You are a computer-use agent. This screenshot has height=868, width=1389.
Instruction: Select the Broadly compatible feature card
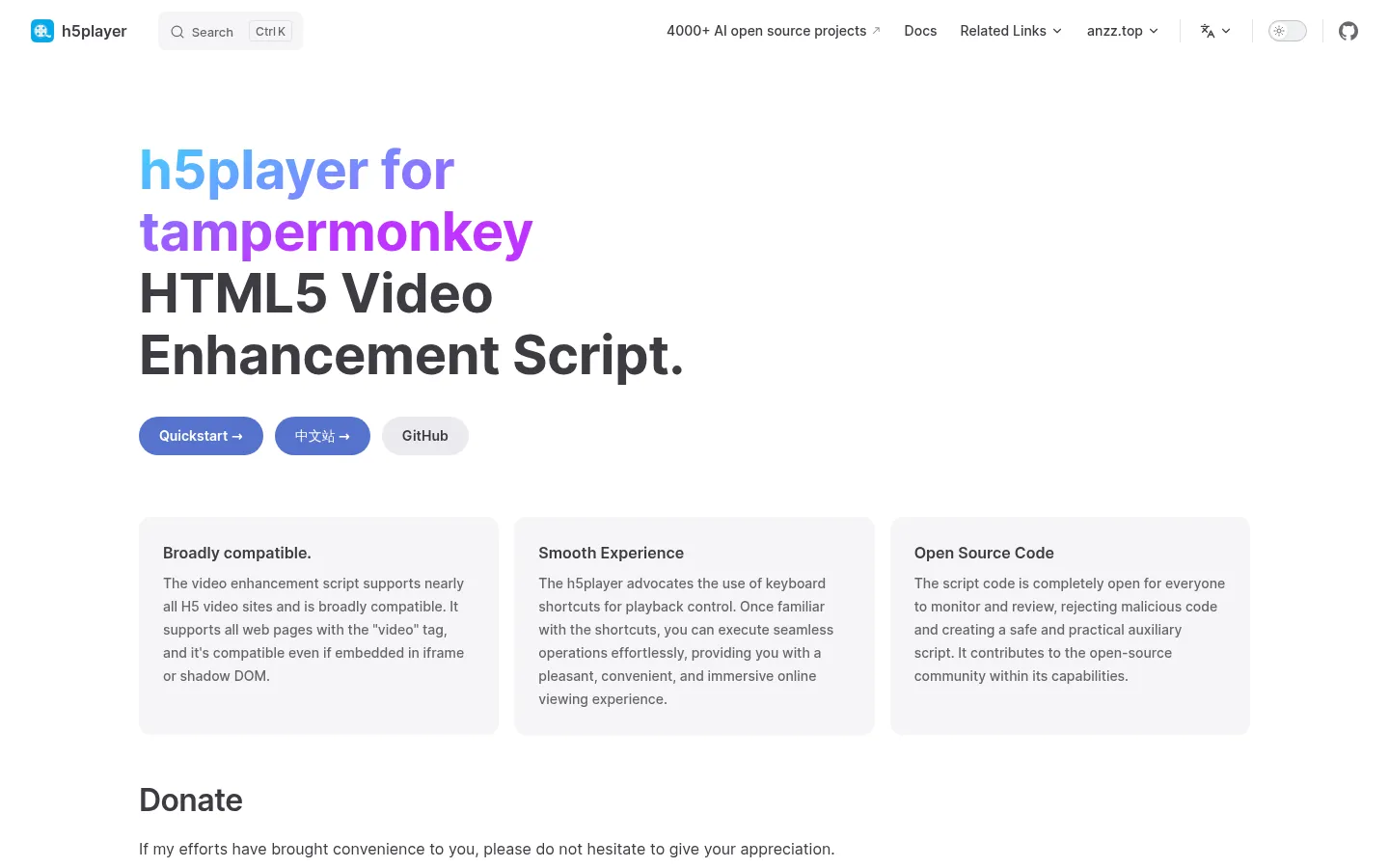(319, 626)
